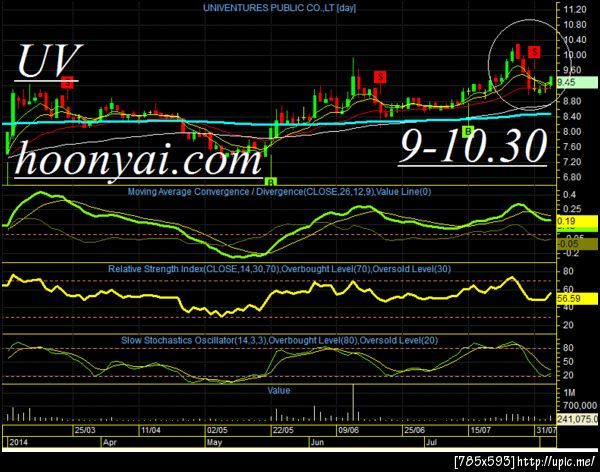This screenshot has height=472, width=600.
Task: Click the red S sell marker near 10.00
Action: coord(534,52)
